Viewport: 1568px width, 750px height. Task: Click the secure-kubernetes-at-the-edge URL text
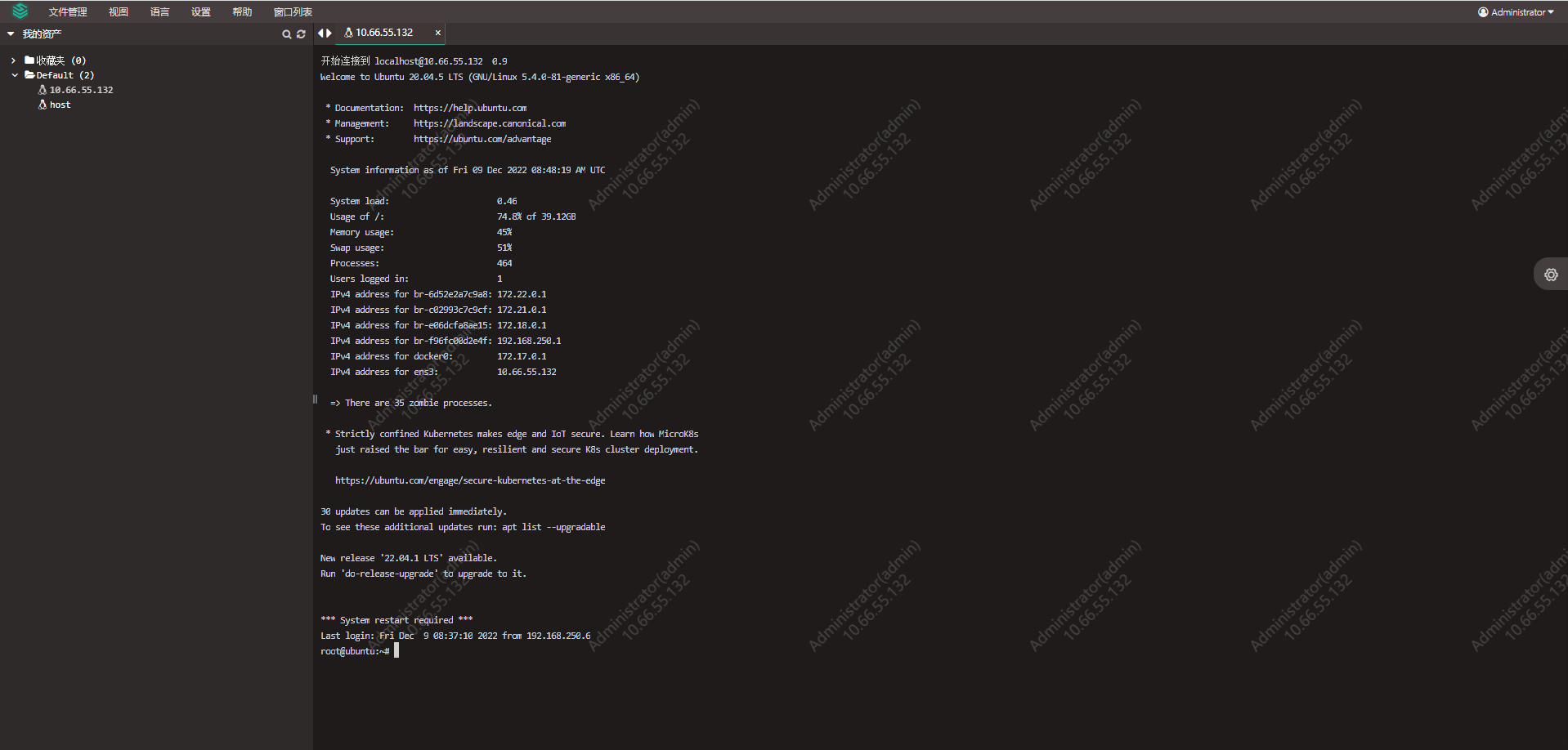click(x=470, y=480)
